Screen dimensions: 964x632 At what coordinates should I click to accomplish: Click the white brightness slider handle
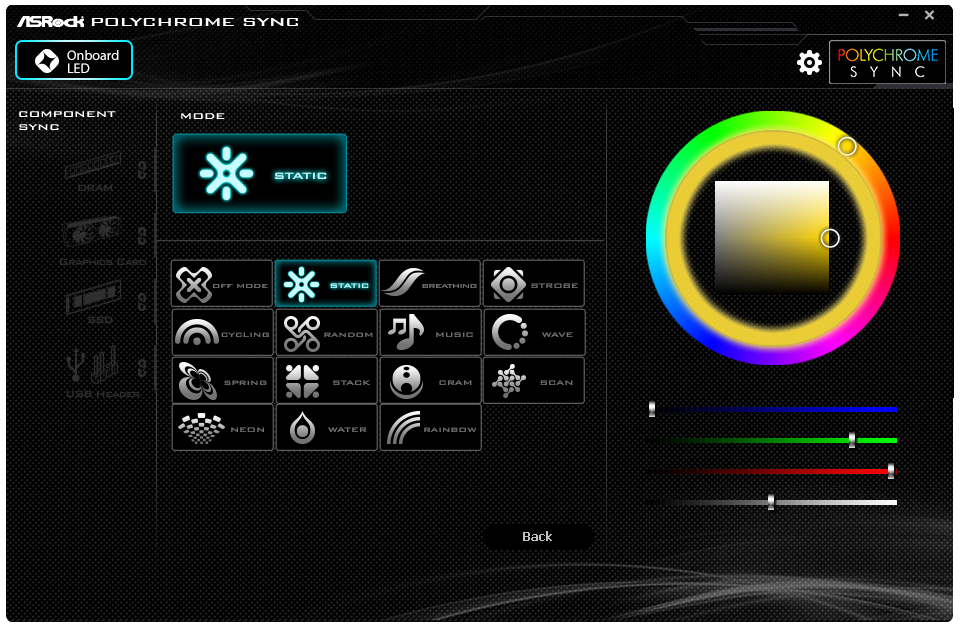pyautogui.click(x=771, y=502)
